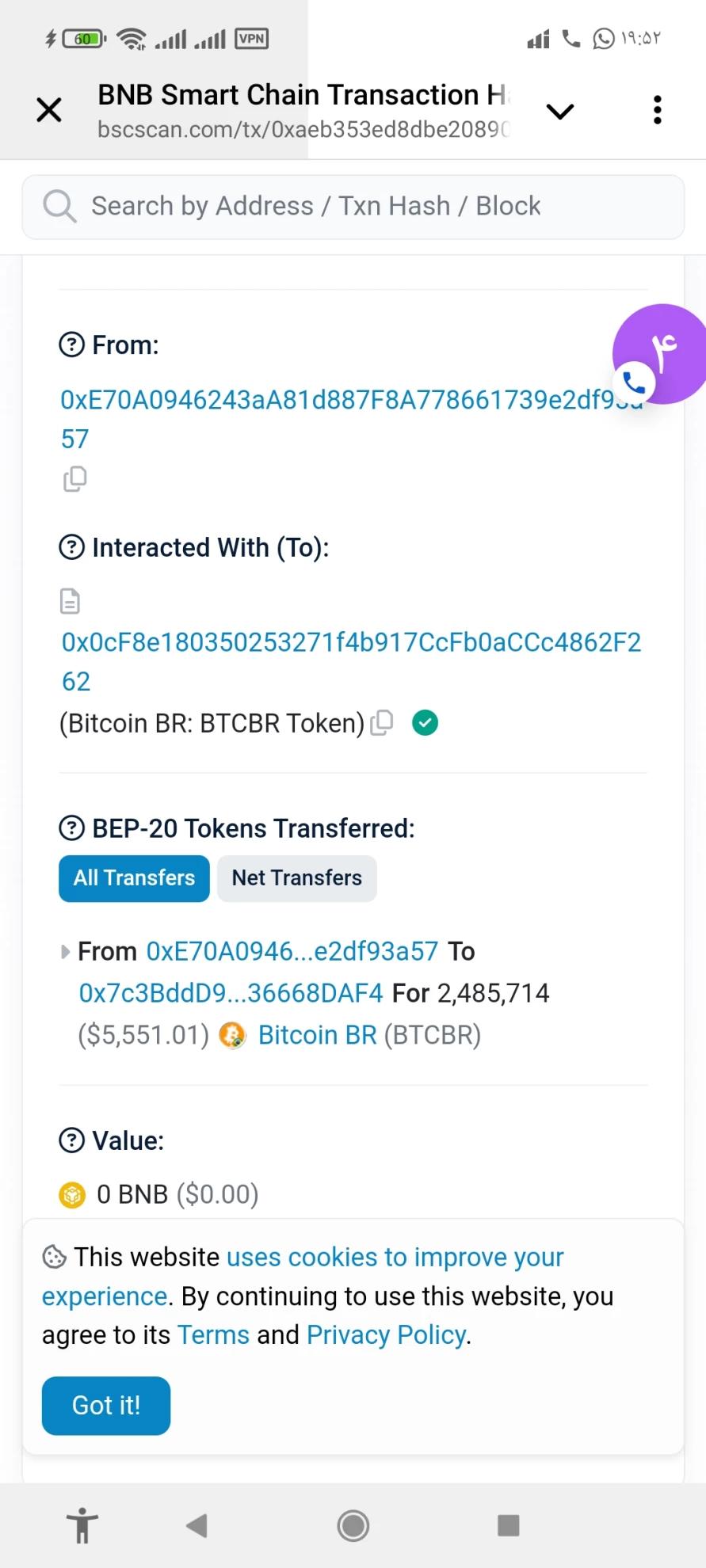Copy the From address with copy icon
706x1568 pixels.
pos(74,479)
